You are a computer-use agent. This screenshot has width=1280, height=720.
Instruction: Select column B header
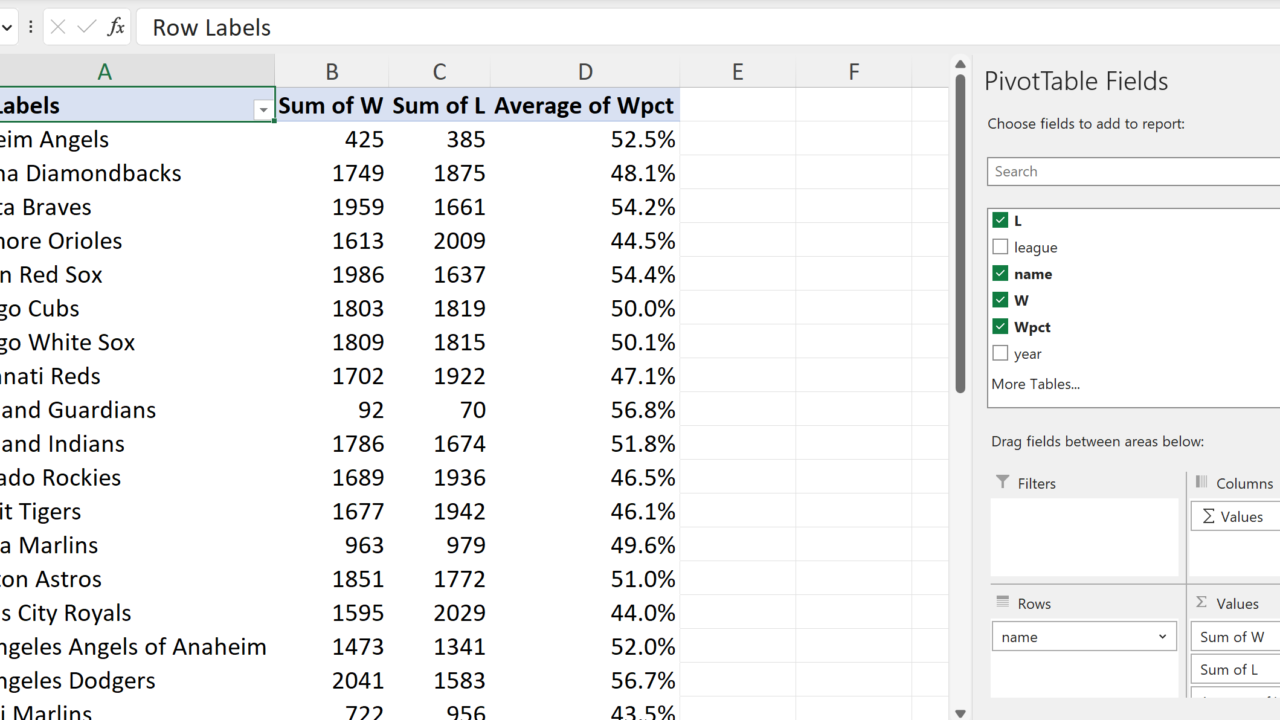coord(332,72)
